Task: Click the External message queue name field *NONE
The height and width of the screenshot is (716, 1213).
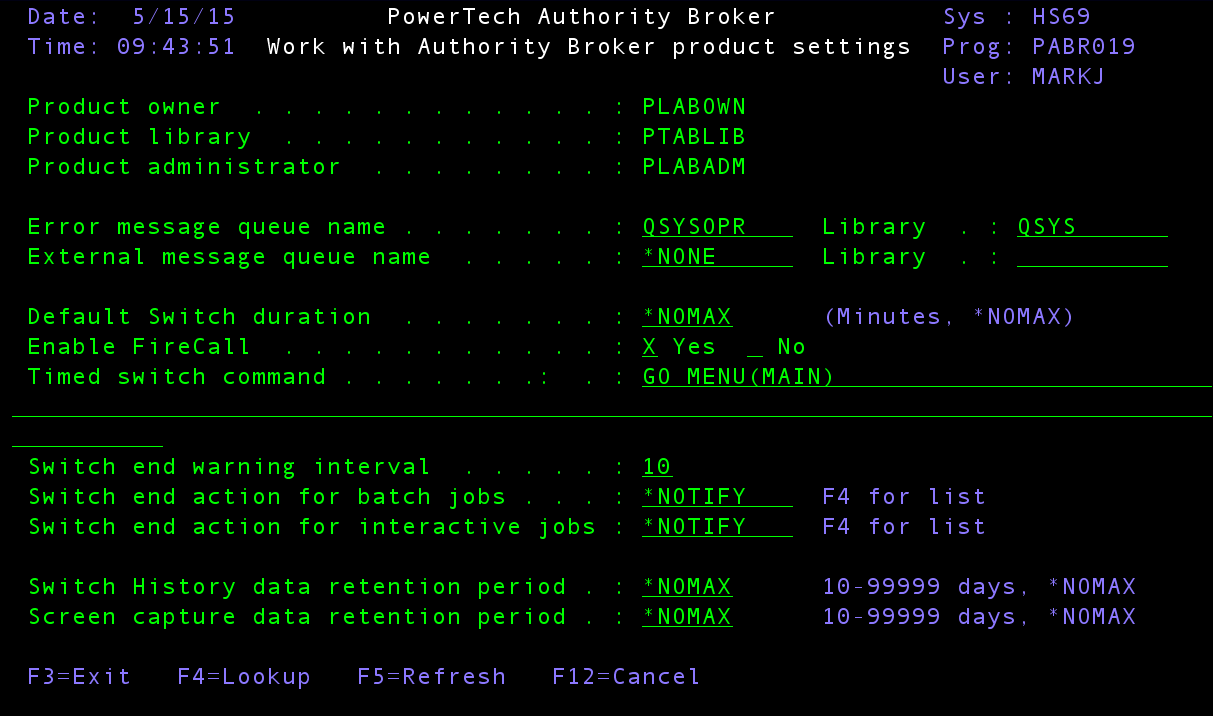Action: [x=718, y=257]
